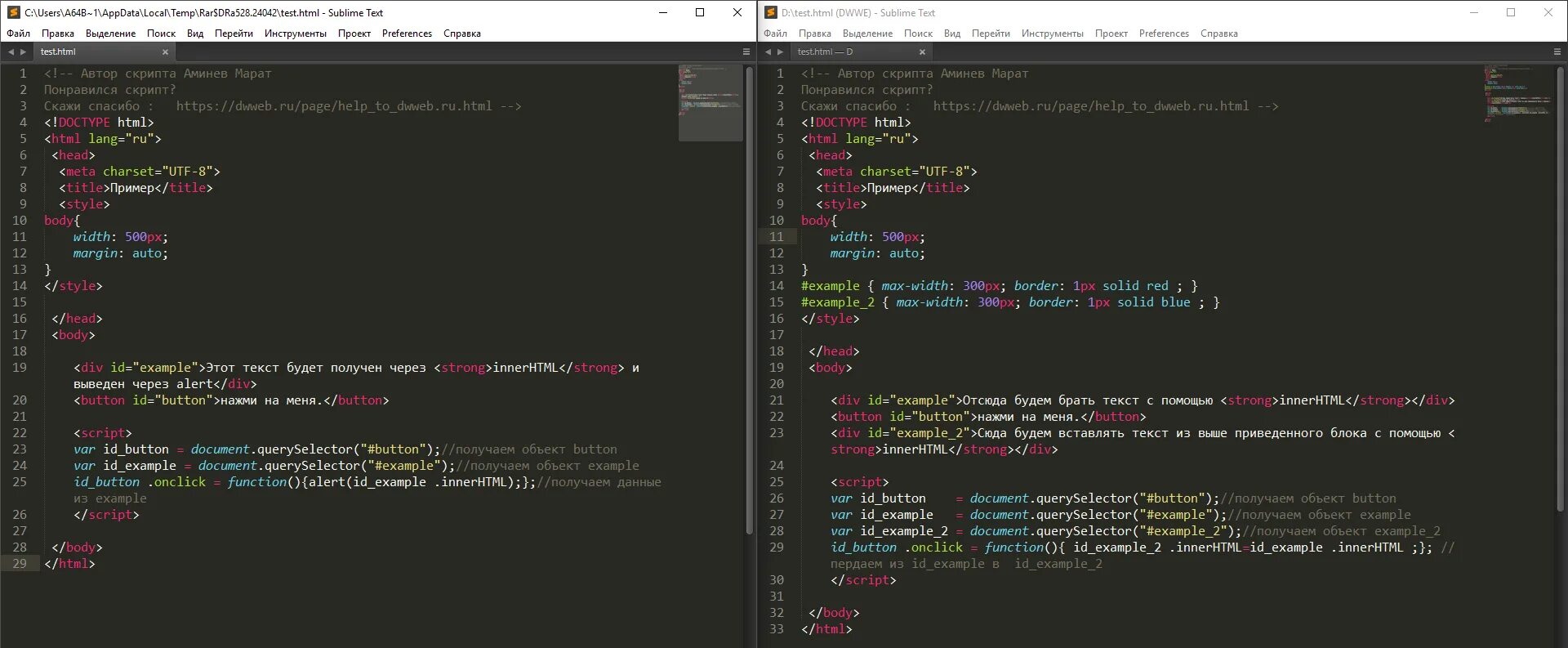Open the Файл menu in right window

pyautogui.click(x=775, y=34)
